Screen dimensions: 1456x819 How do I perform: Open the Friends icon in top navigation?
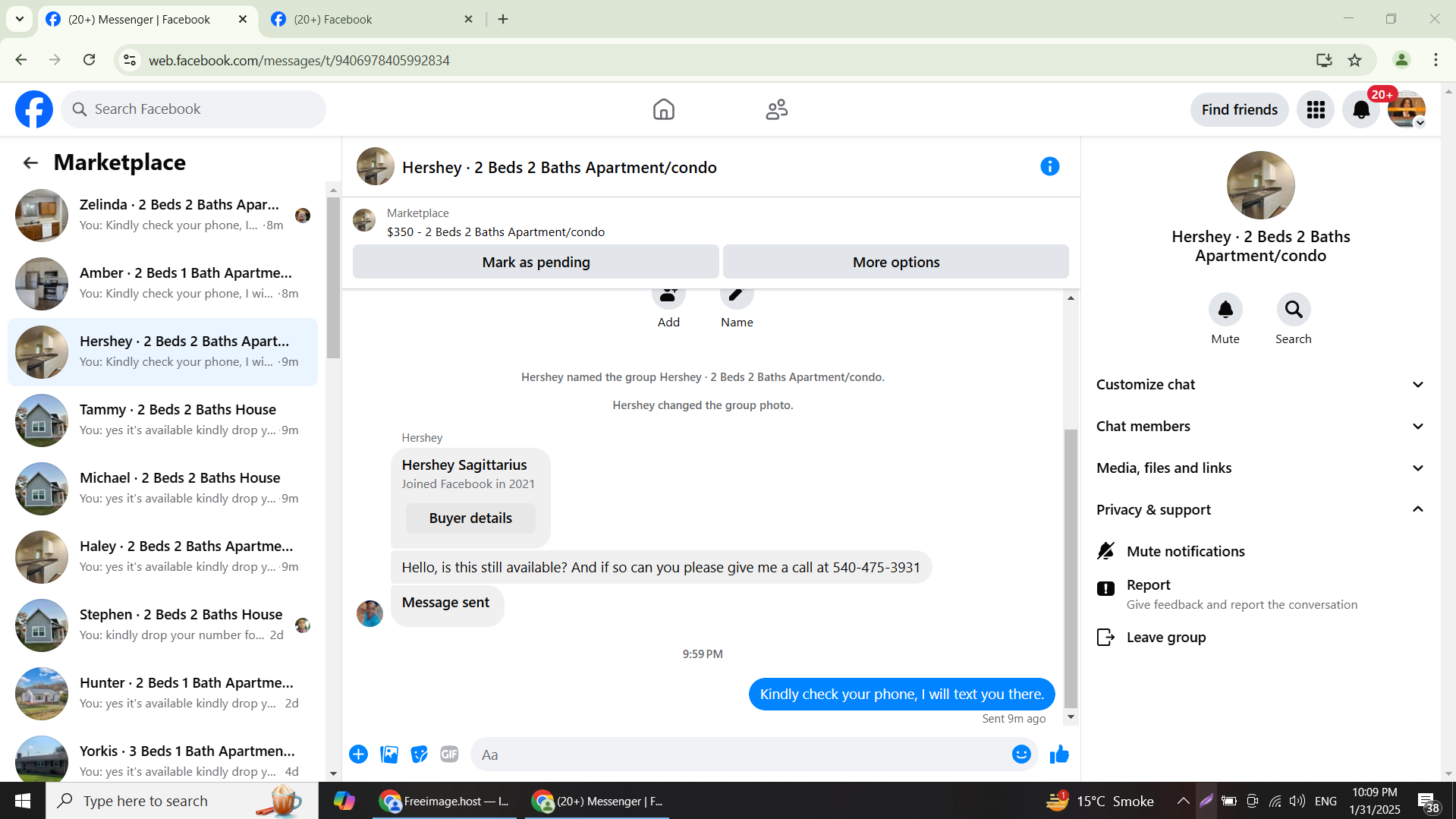tap(777, 109)
